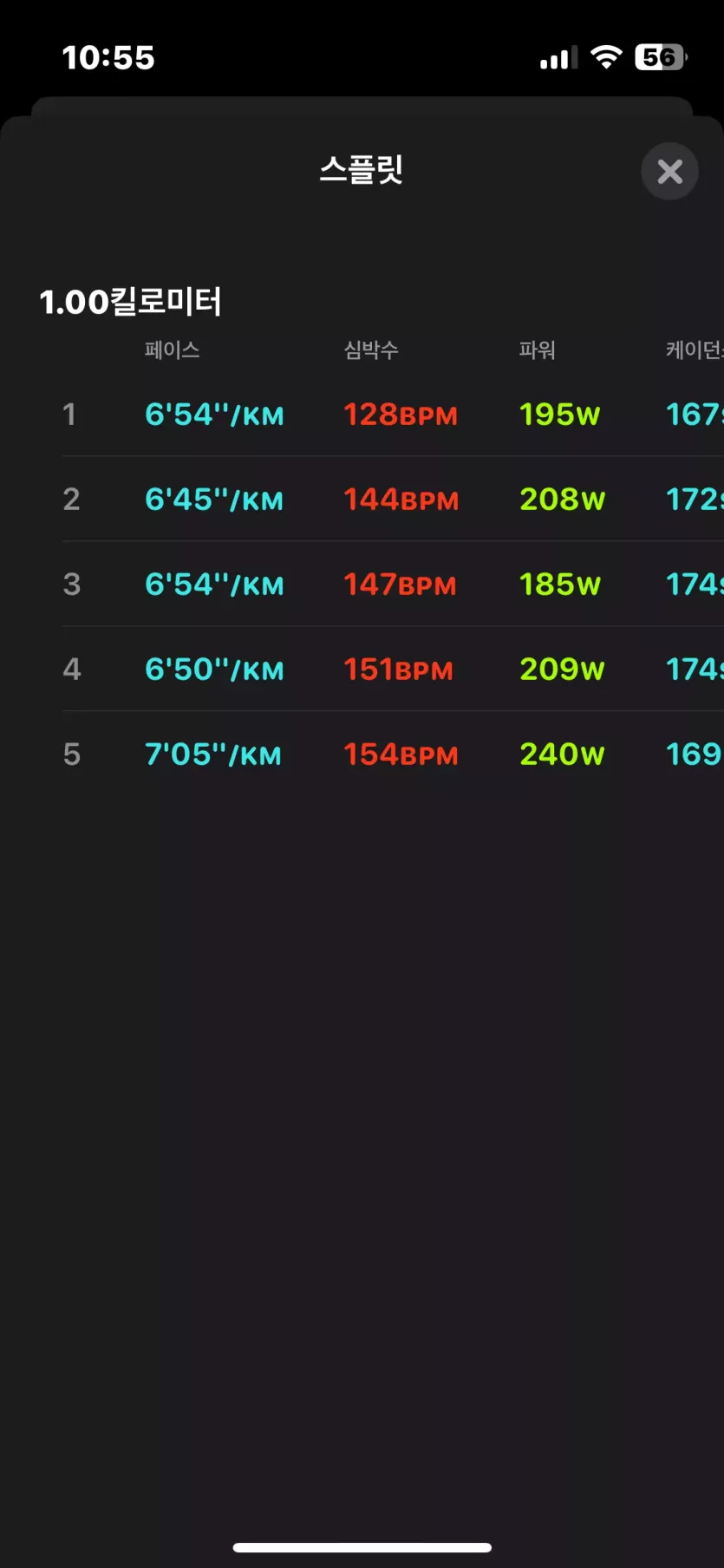Viewport: 724px width, 1568px height.
Task: Select the 파워 column header
Action: [537, 350]
